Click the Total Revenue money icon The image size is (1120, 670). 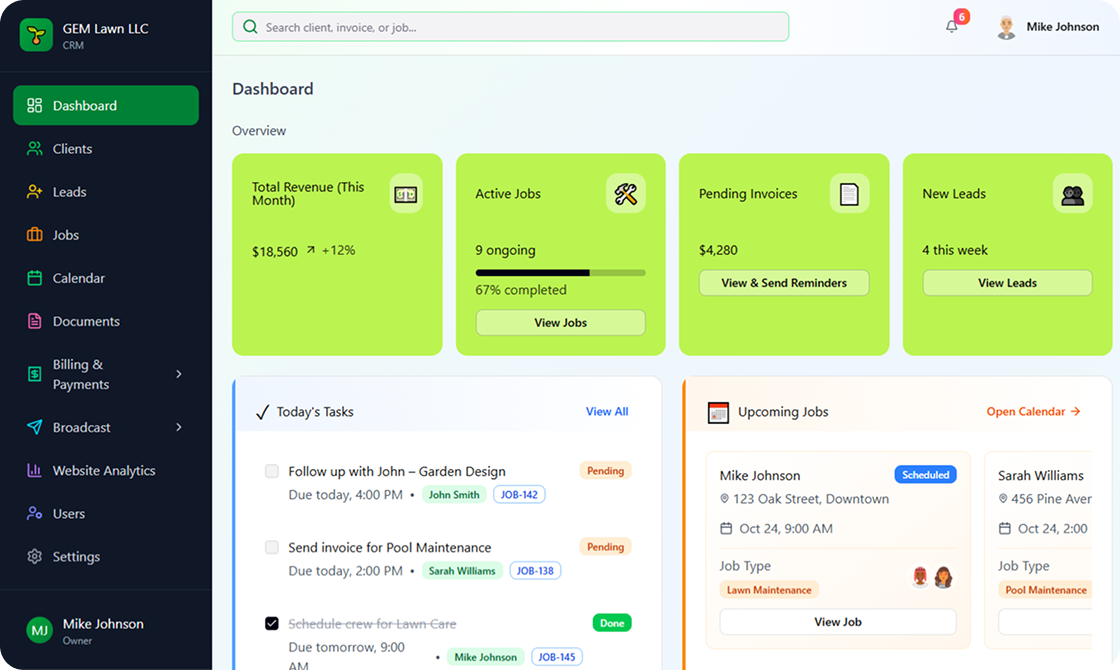(x=405, y=194)
